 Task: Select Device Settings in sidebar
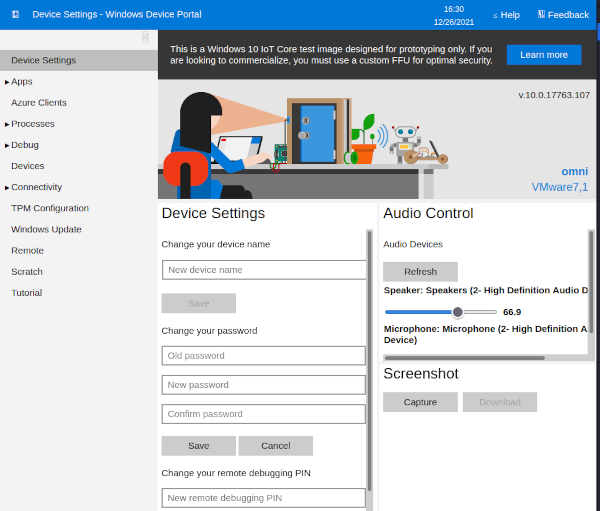click(79, 60)
